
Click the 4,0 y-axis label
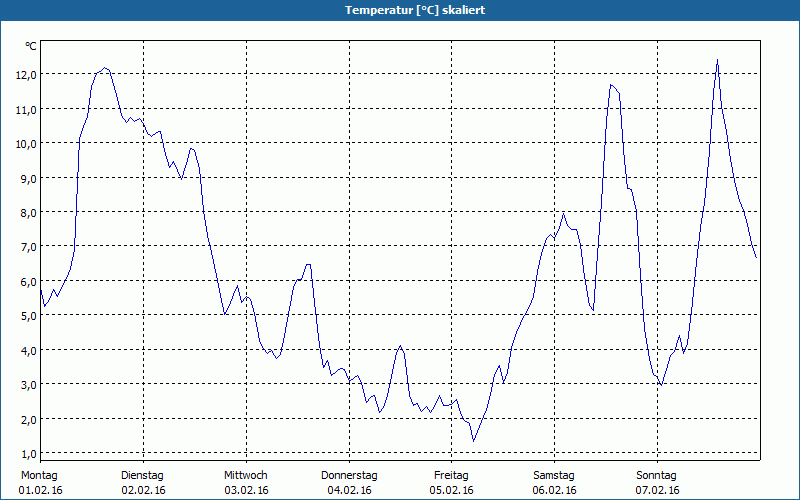[30, 350]
